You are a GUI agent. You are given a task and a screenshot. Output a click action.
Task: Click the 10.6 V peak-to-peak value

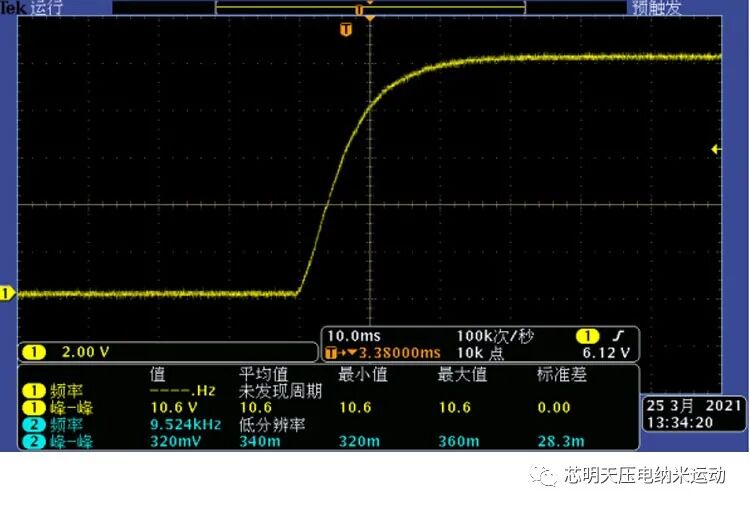174,408
